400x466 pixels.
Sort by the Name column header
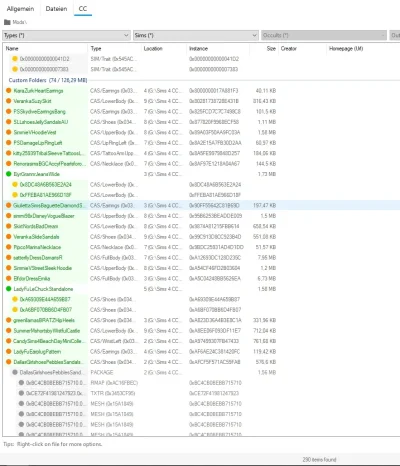click(x=12, y=48)
